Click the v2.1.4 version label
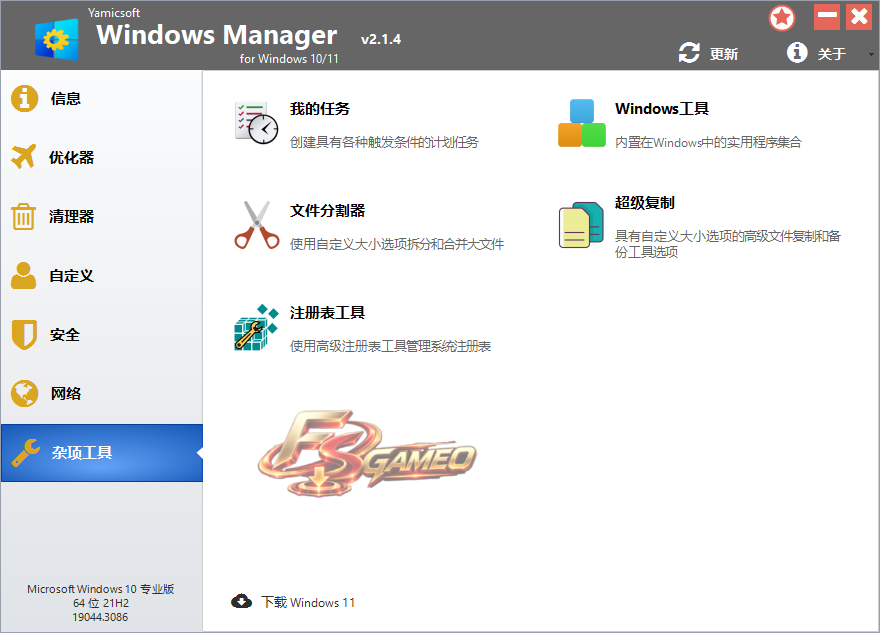The width and height of the screenshot is (880, 633). click(x=381, y=39)
